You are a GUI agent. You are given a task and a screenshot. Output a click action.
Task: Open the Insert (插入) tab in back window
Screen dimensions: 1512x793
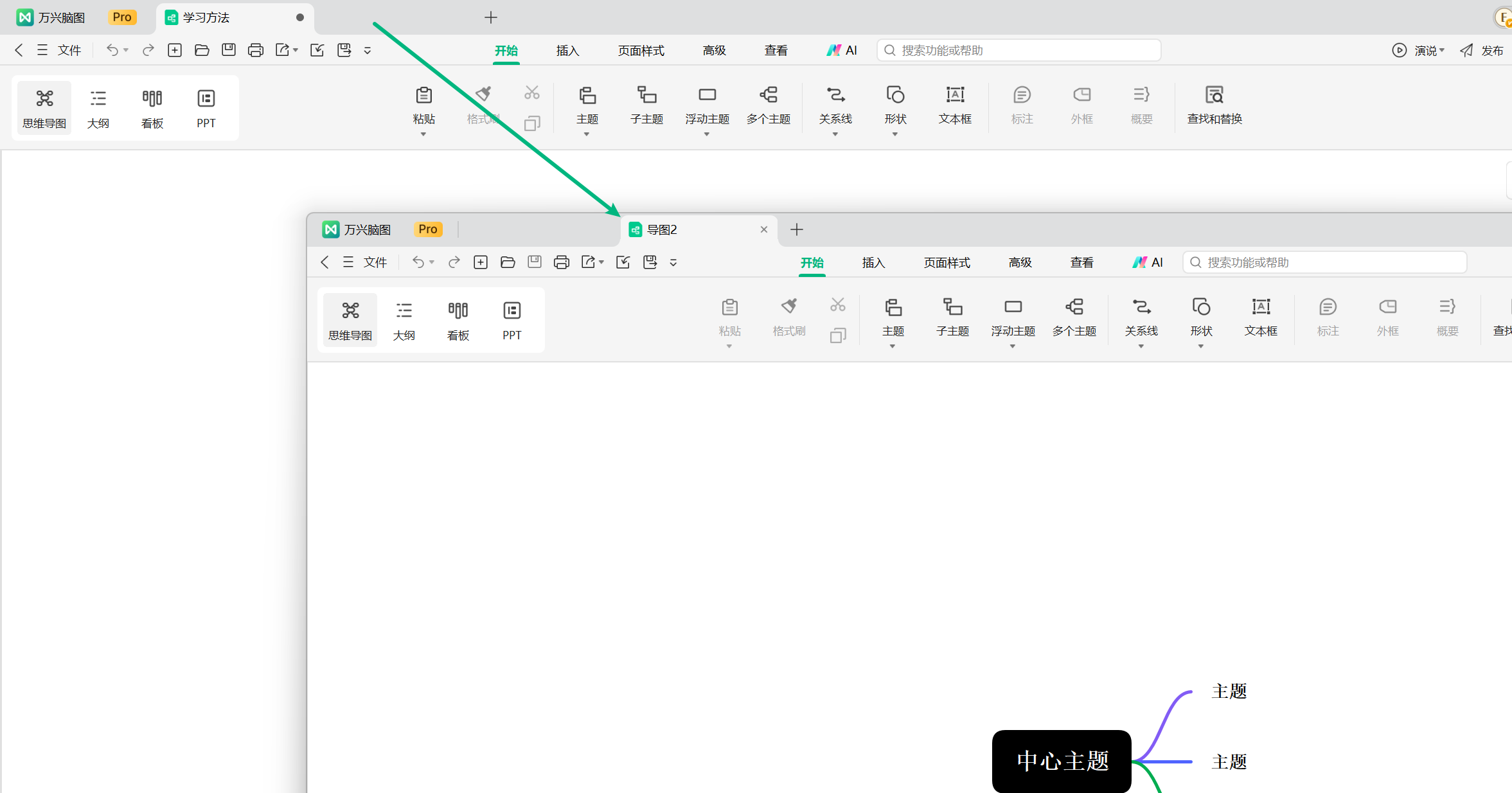pyautogui.click(x=567, y=50)
